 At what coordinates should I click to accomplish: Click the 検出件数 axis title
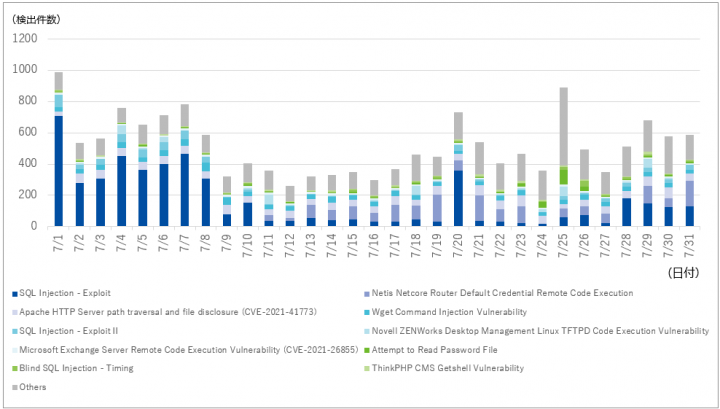tap(35, 19)
